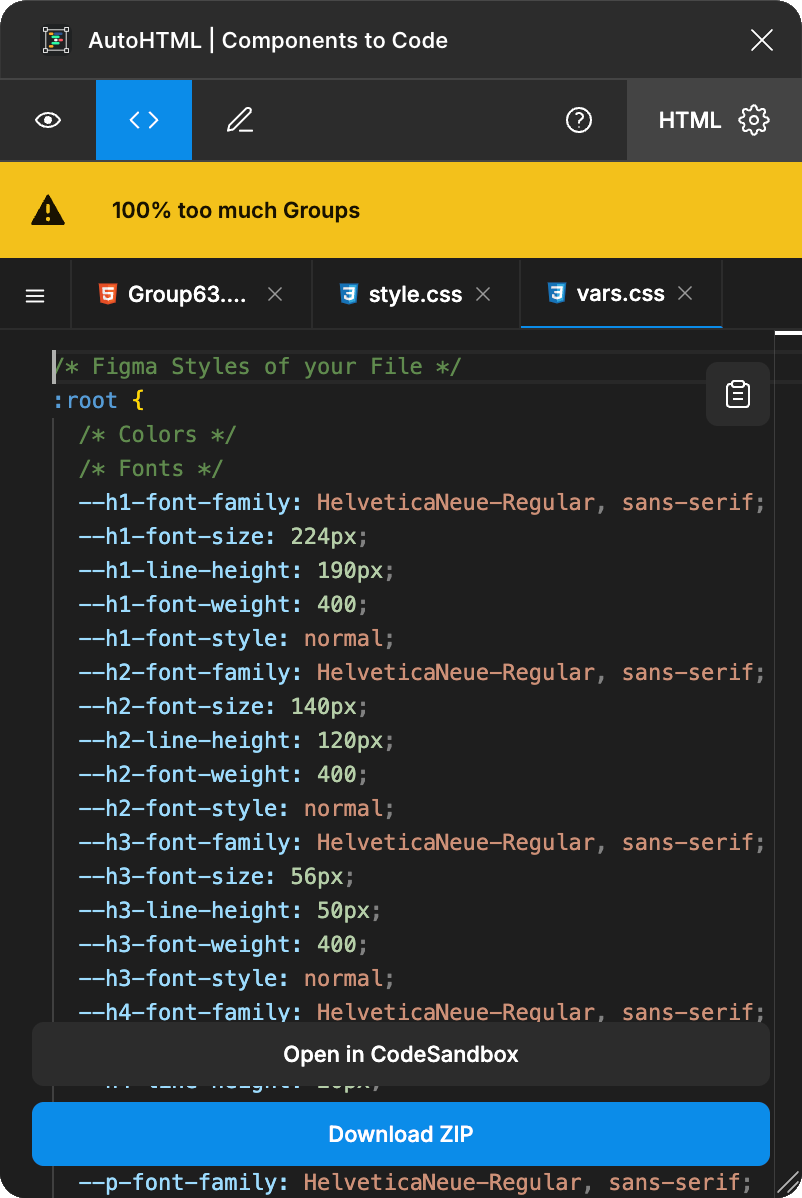This screenshot has width=802, height=1198.
Task: Click the '/* Fonts */' comment line
Action: pyautogui.click(x=151, y=468)
